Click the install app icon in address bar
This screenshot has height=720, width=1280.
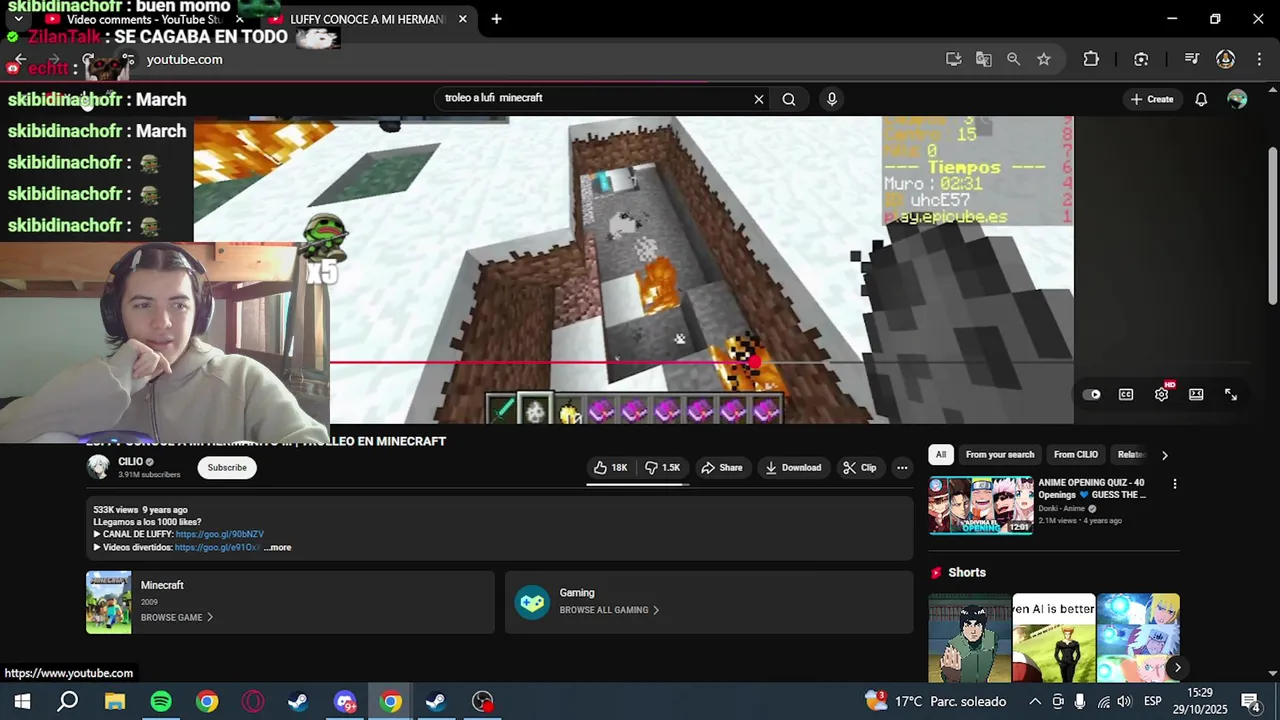pos(953,59)
